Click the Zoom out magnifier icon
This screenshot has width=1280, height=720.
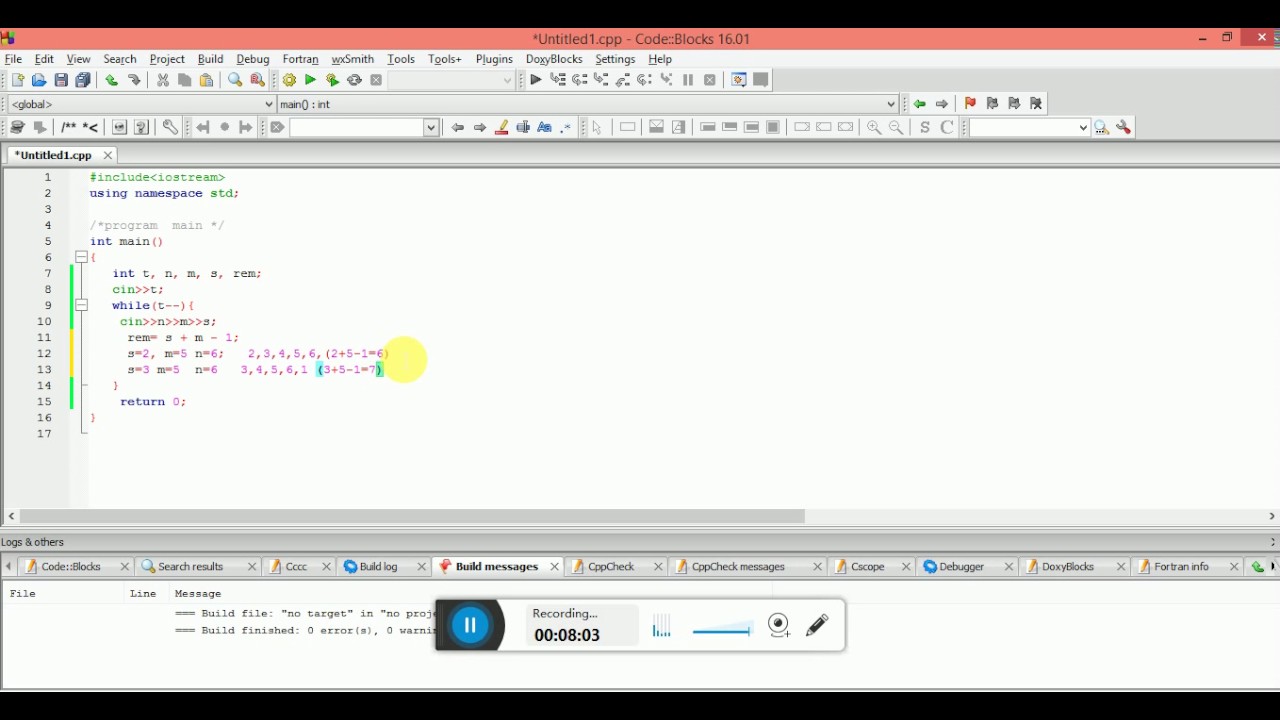[896, 127]
